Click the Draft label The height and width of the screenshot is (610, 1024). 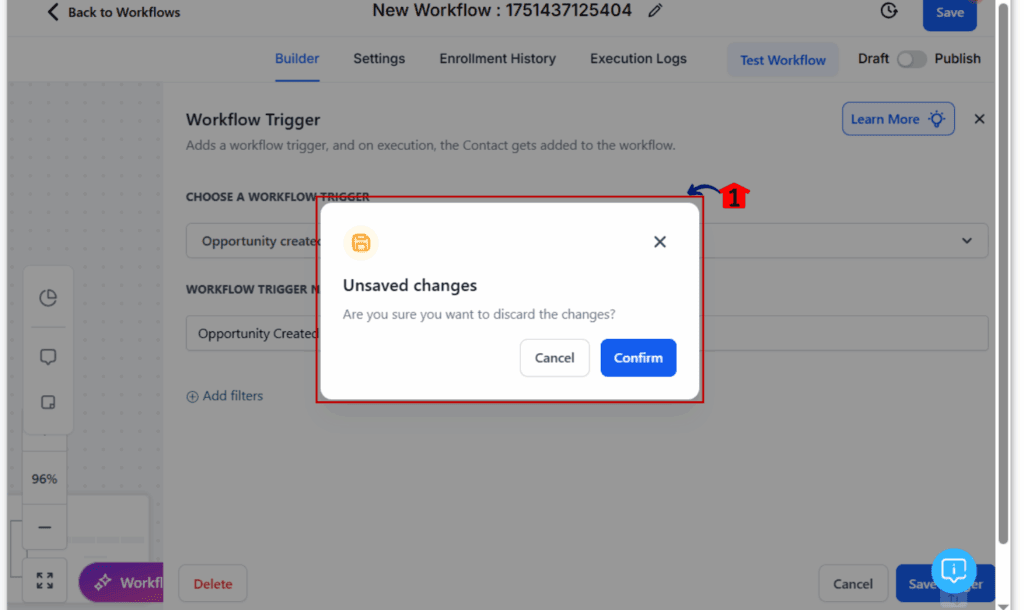coord(873,59)
